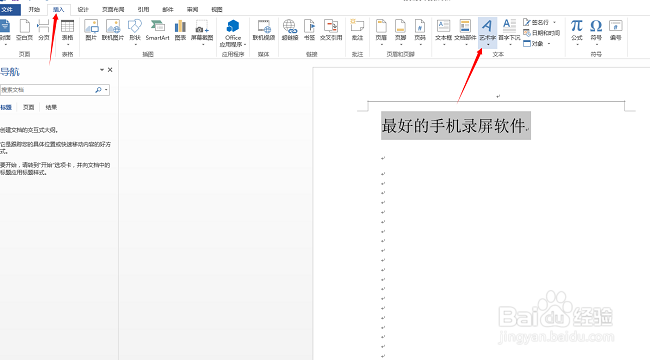Switch to the References (引用) tab
Viewport: 650px width, 360px height.
(x=143, y=9)
